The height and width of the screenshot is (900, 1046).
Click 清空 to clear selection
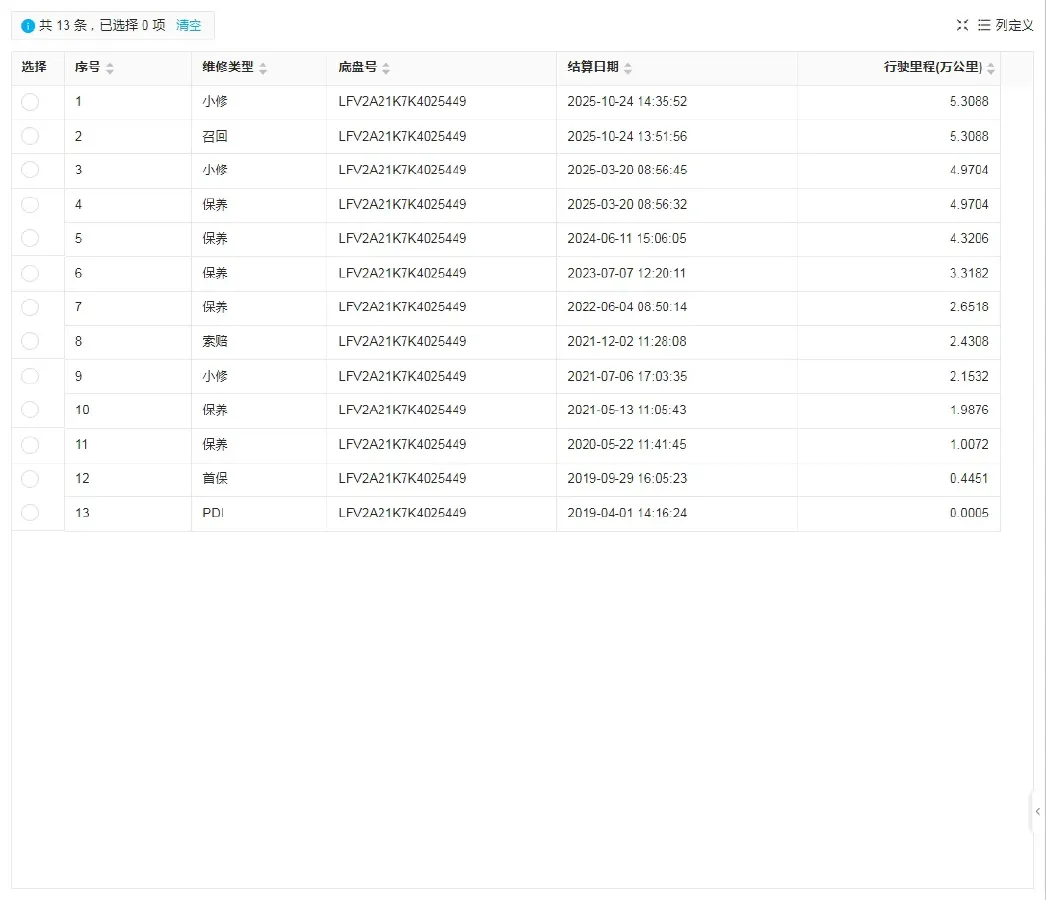click(188, 25)
